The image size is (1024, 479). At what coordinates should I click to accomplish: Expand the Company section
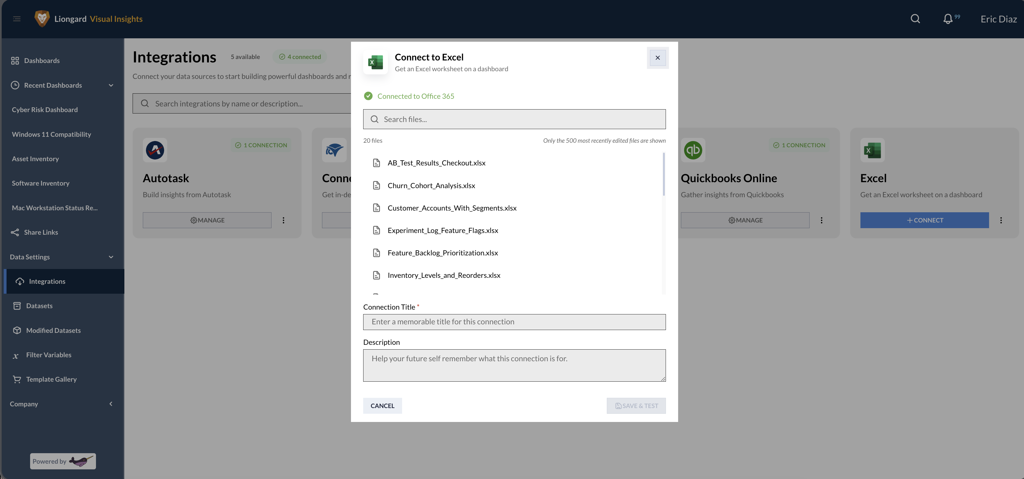point(110,405)
